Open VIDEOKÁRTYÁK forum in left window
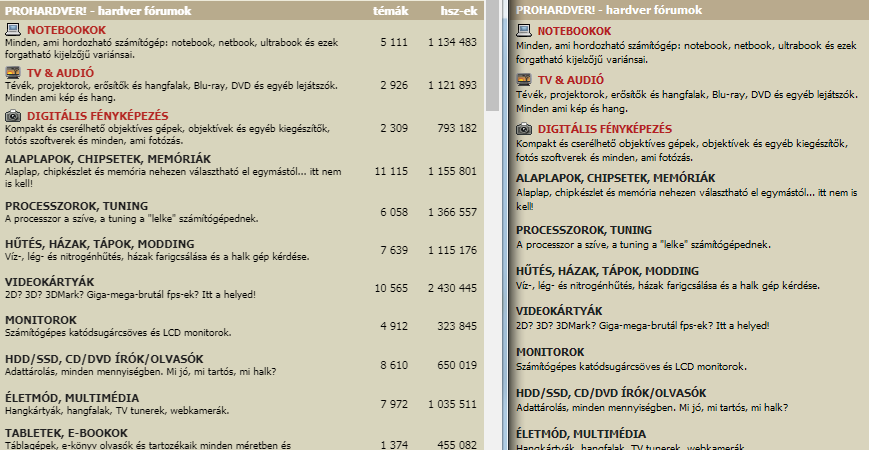This screenshot has width=869, height=450. coord(49,282)
